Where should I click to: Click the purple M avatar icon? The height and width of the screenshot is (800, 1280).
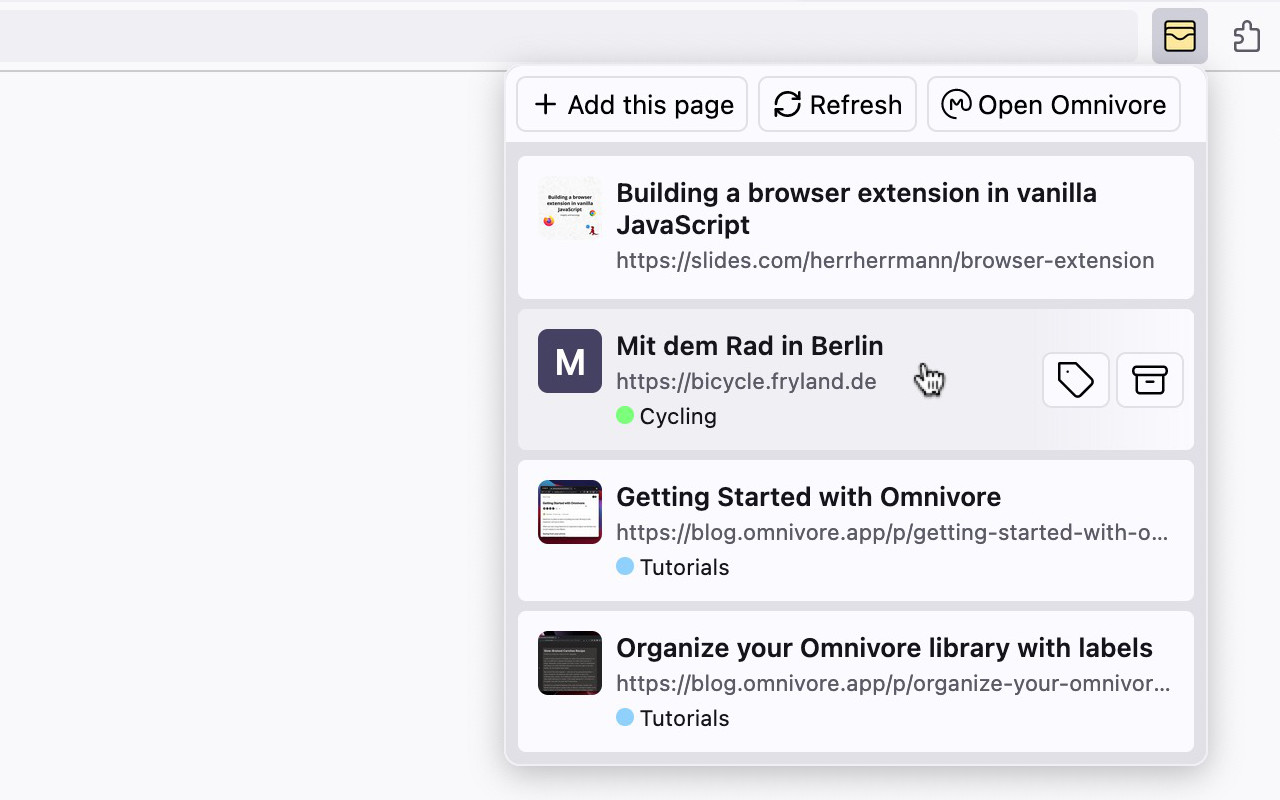tap(570, 361)
